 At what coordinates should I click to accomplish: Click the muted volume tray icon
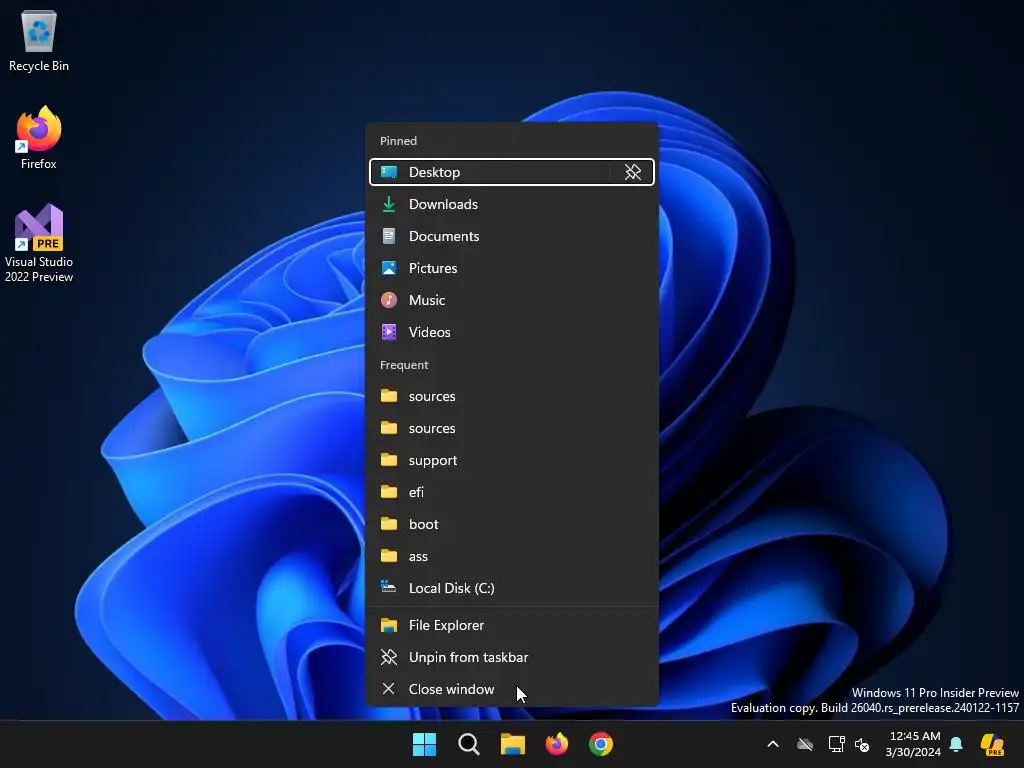[x=862, y=744]
